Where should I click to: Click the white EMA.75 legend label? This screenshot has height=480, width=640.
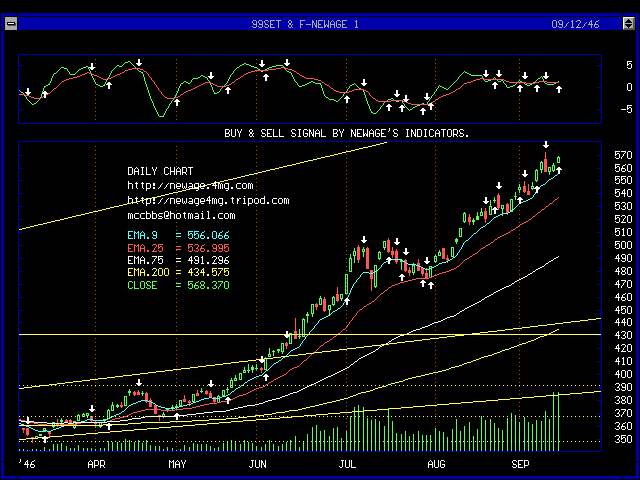(x=145, y=260)
